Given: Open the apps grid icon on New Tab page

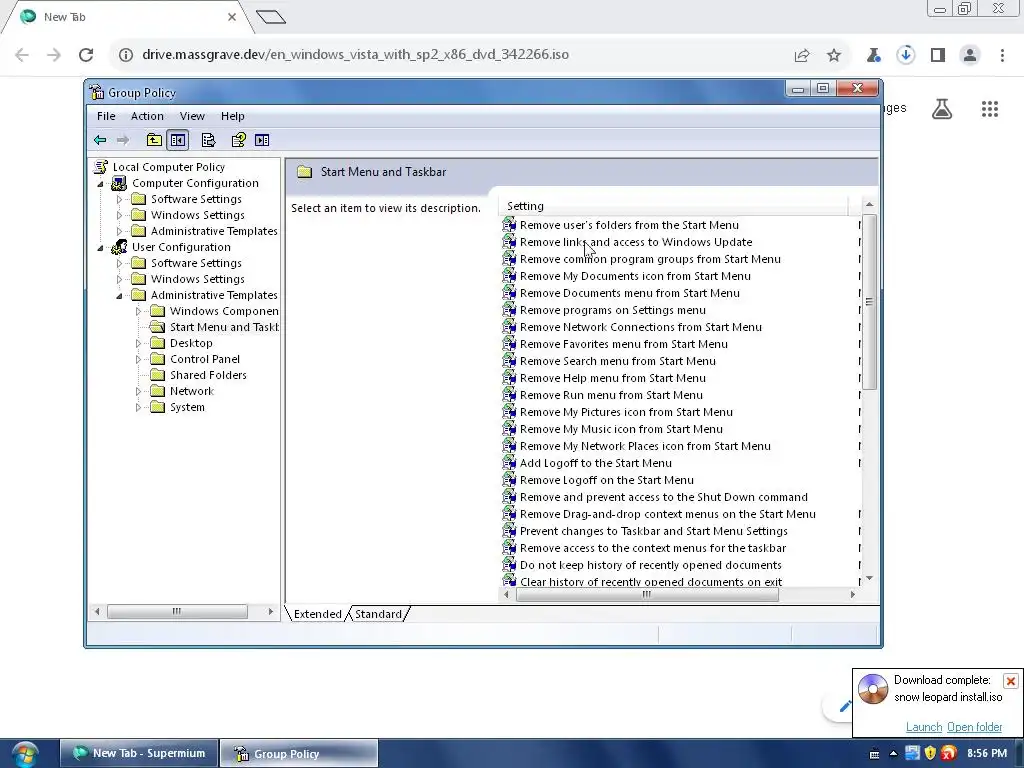Looking at the screenshot, I should tap(990, 109).
